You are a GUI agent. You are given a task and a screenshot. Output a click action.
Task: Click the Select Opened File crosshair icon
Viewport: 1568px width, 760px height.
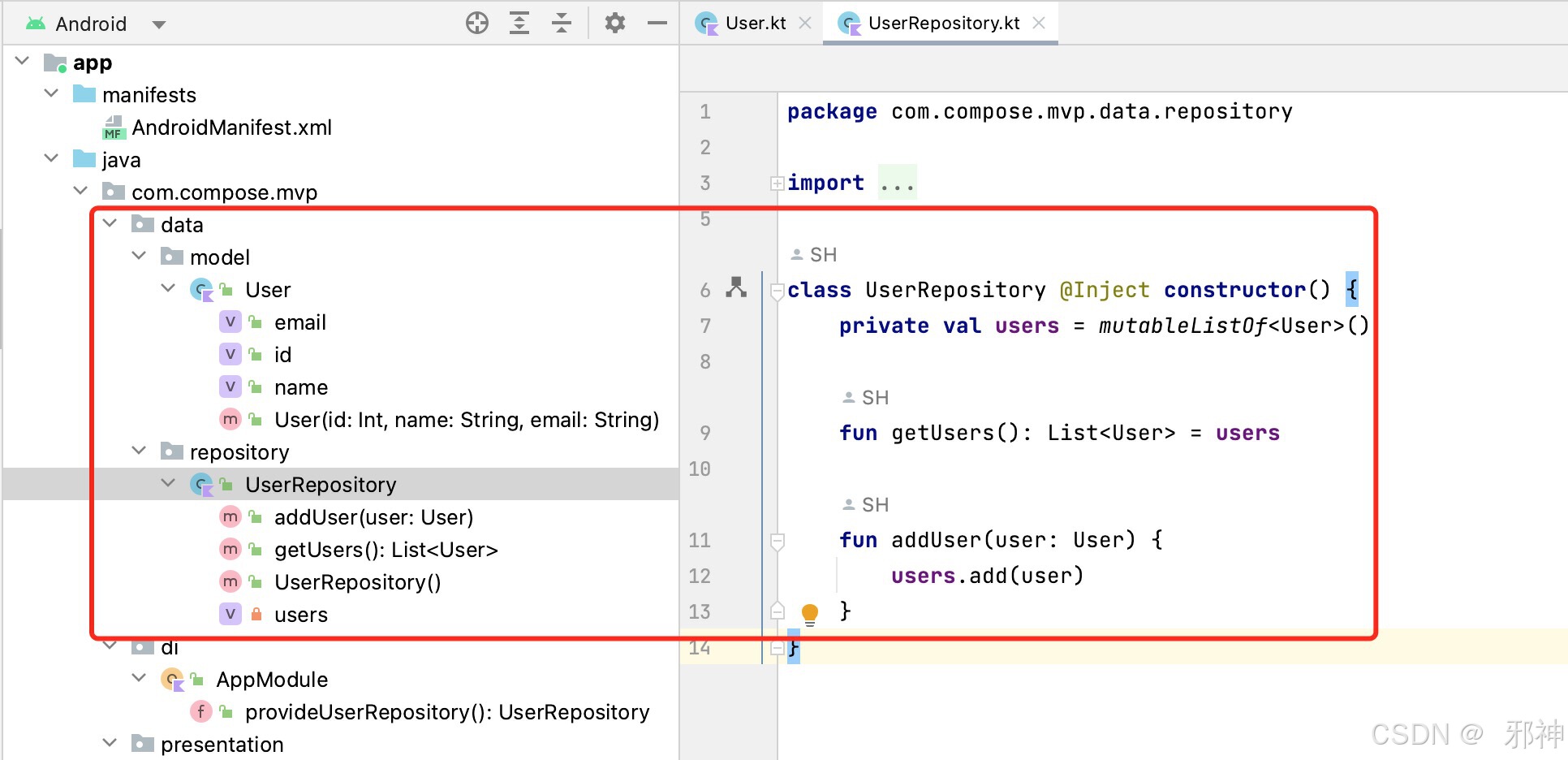[x=477, y=23]
